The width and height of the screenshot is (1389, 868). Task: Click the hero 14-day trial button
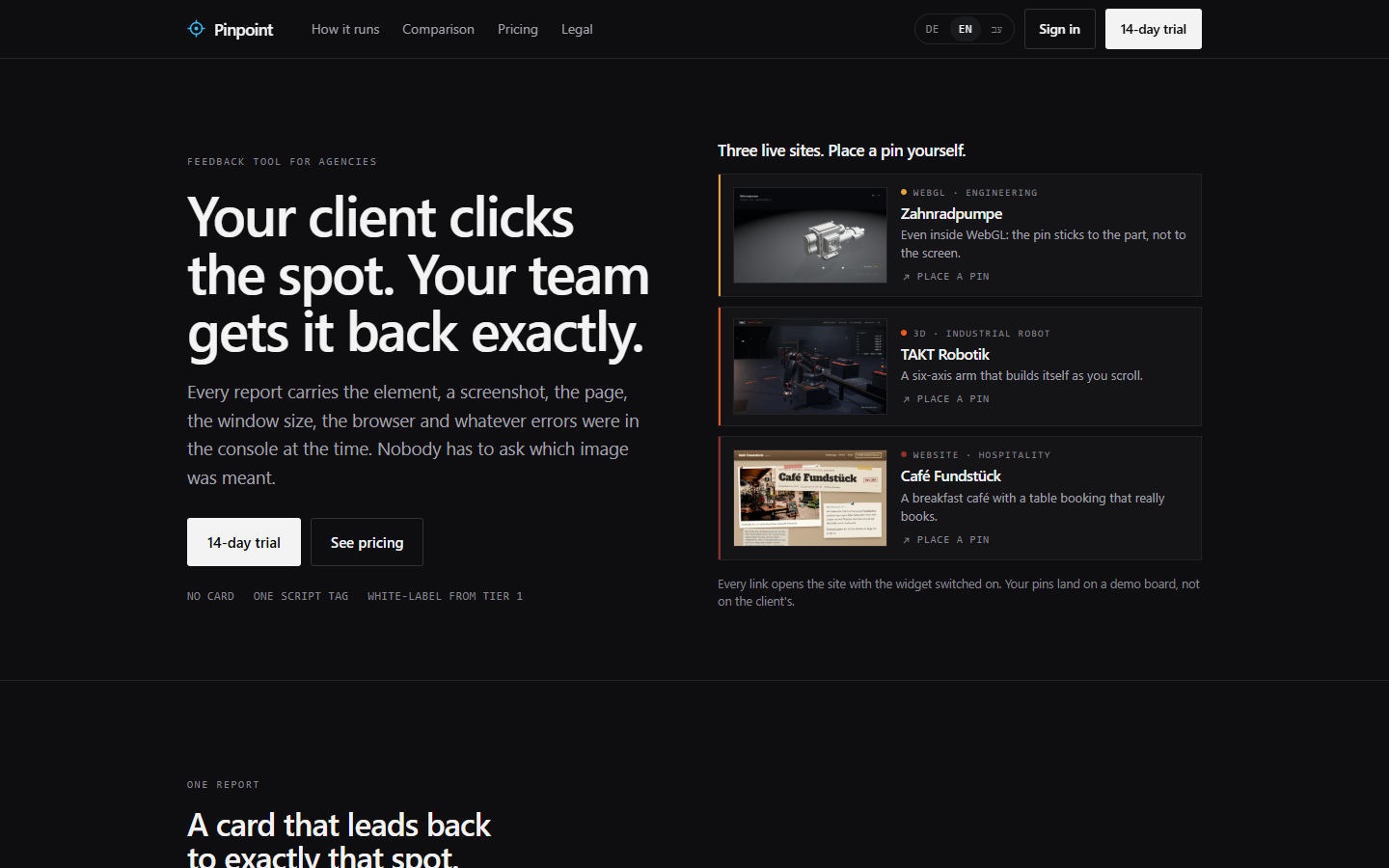coord(244,542)
